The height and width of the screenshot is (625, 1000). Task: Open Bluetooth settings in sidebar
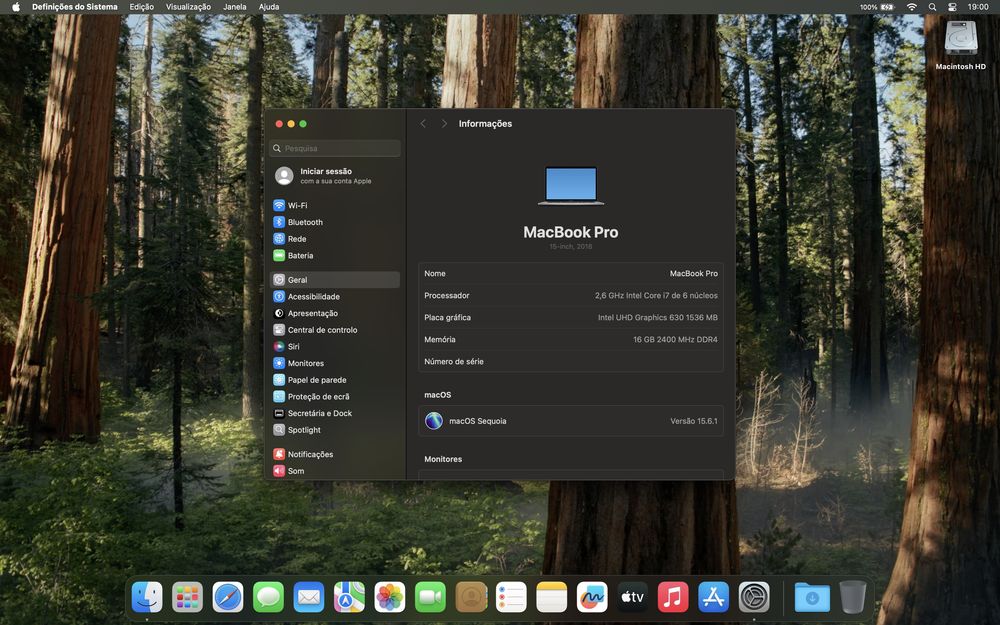click(335, 222)
